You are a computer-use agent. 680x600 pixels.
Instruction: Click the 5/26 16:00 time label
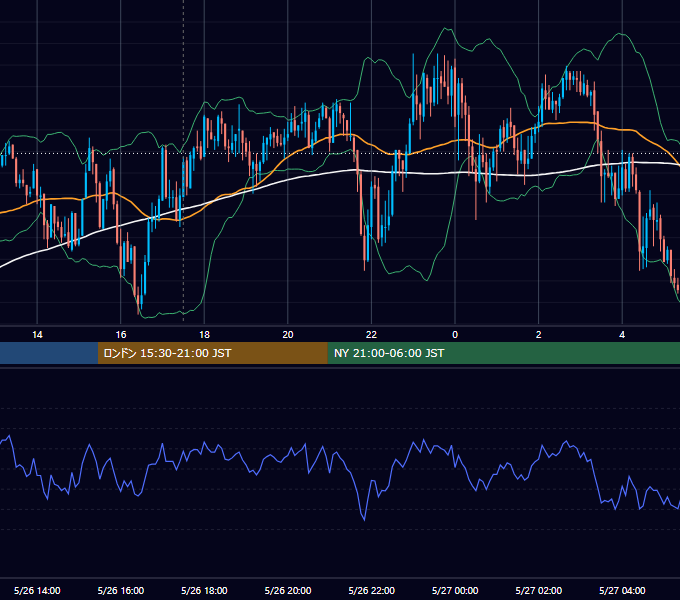[121, 590]
